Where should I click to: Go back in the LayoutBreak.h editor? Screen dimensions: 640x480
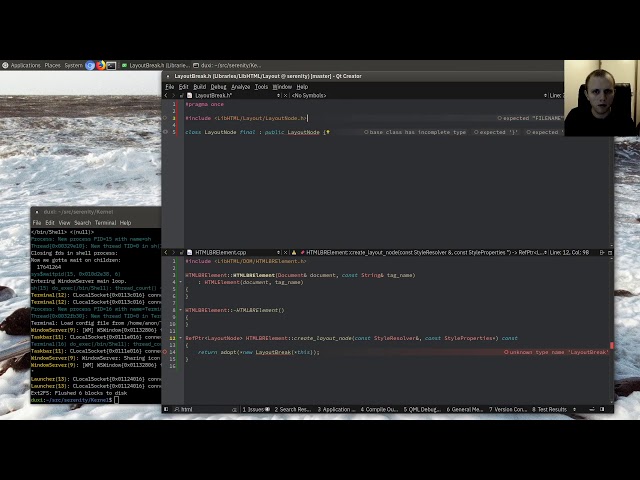166,96
